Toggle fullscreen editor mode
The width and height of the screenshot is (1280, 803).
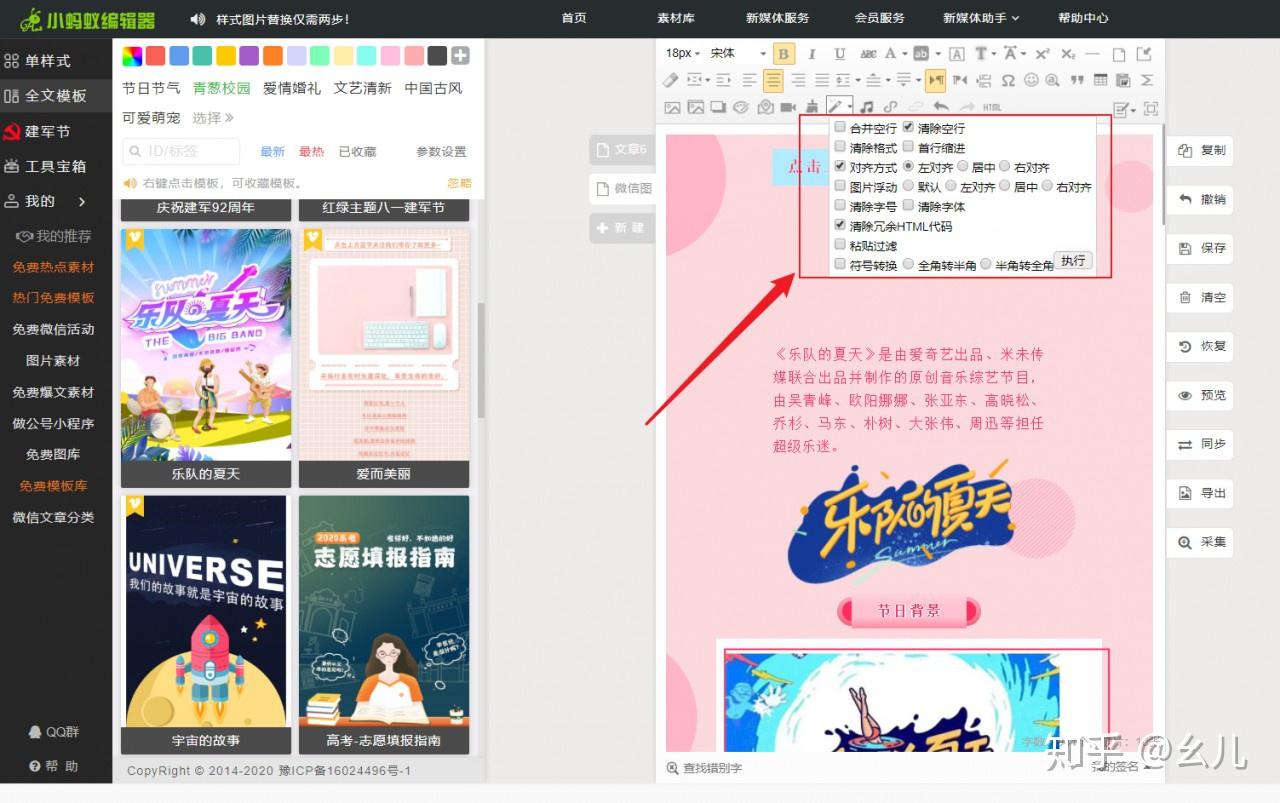[x=1151, y=108]
